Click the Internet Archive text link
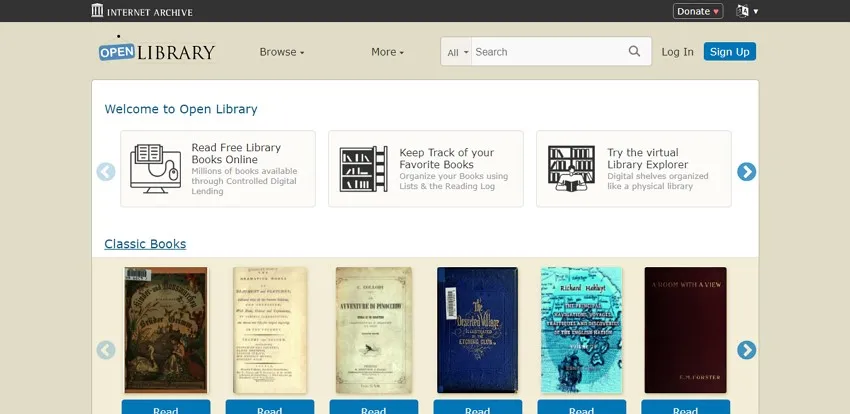Image resolution: width=850 pixels, height=414 pixels. pyautogui.click(x=150, y=12)
